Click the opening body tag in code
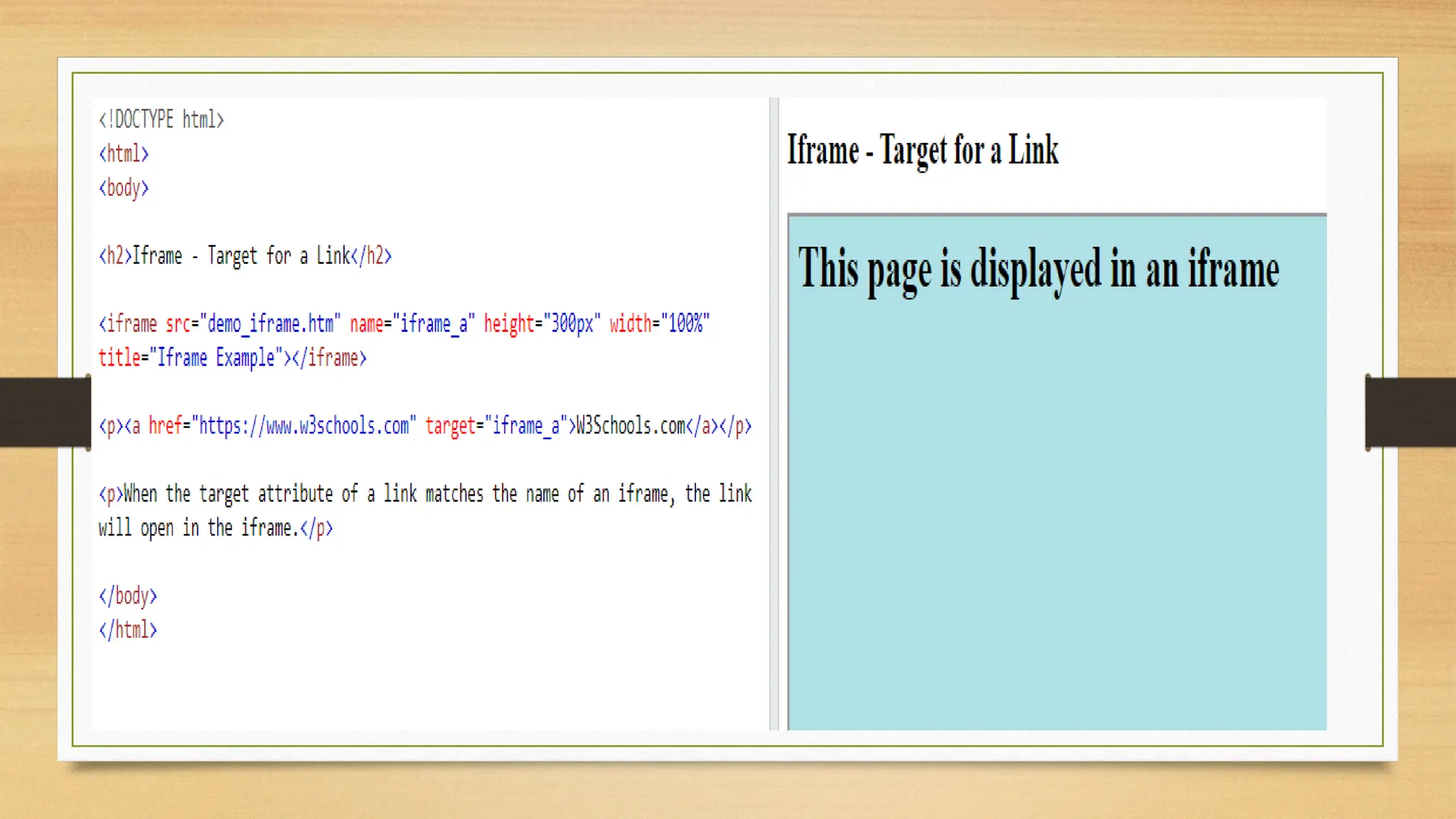The width and height of the screenshot is (1456, 819). click(x=124, y=188)
